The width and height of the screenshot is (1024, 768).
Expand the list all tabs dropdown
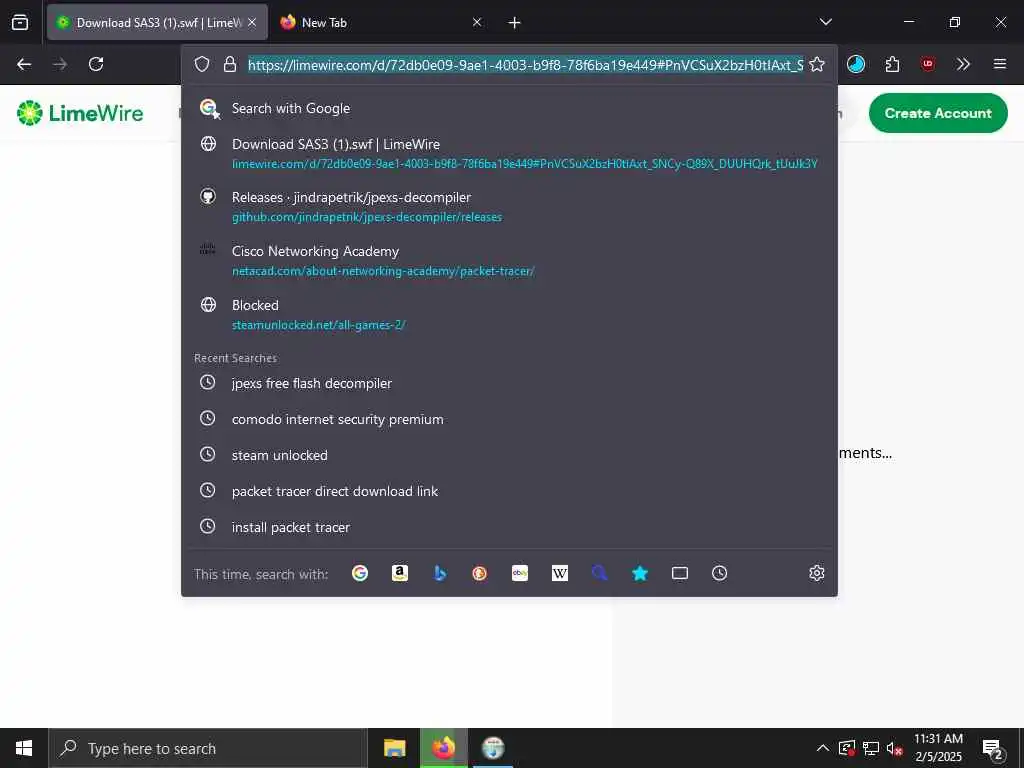[x=825, y=22]
